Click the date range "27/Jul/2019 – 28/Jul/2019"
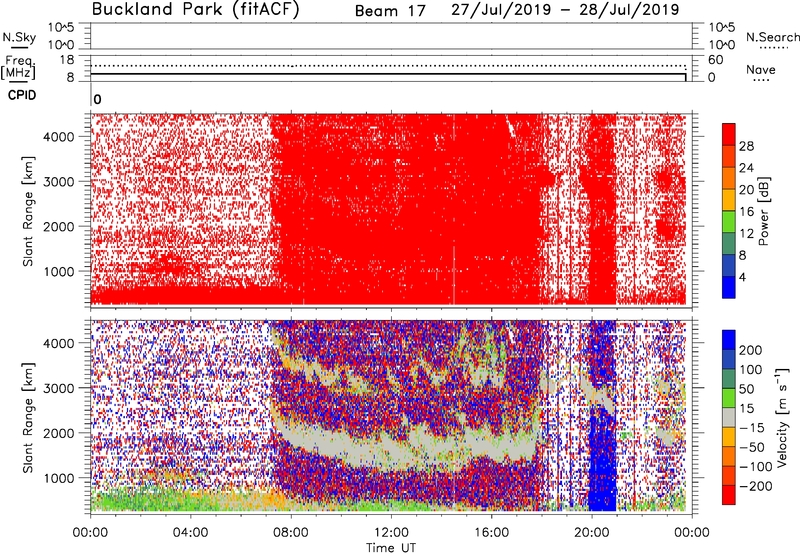The image size is (800, 554). [565, 10]
